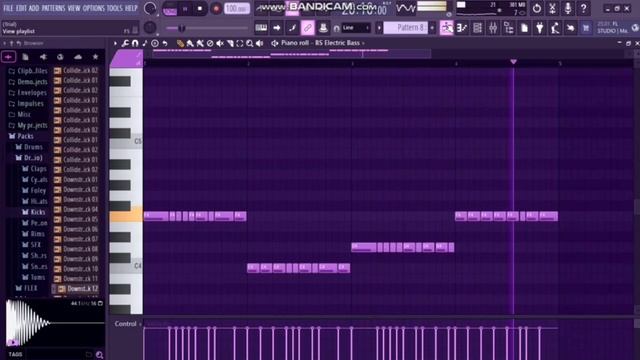Screen dimensions: 640x360
Task: Toggle pattern/song mode button
Action: click(170, 9)
